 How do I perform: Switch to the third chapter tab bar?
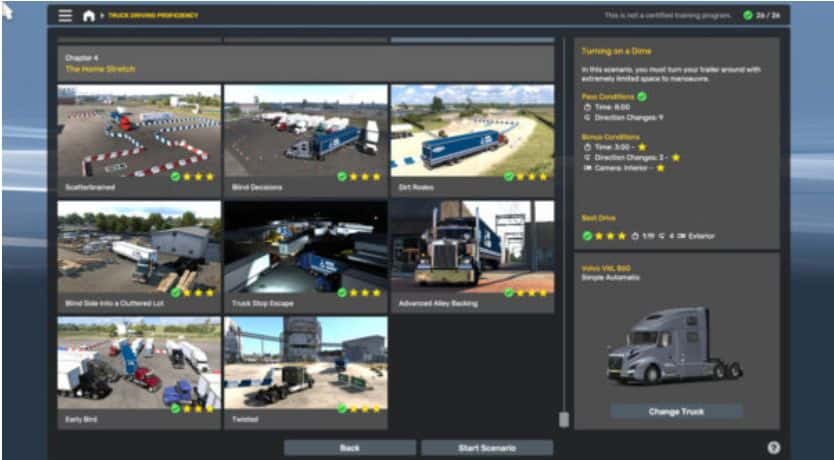[x=472, y=41]
